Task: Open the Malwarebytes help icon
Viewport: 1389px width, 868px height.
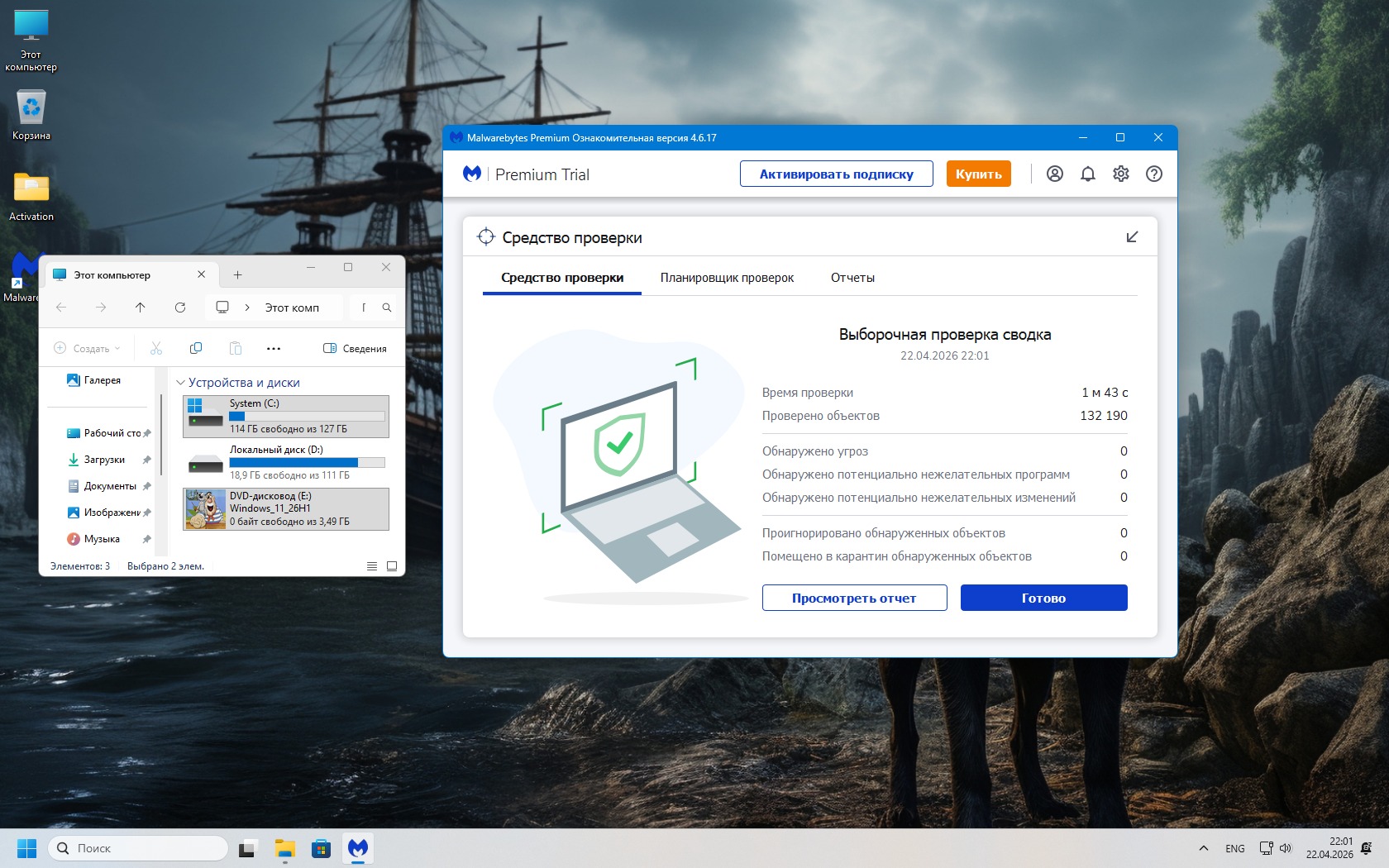Action: [x=1153, y=174]
